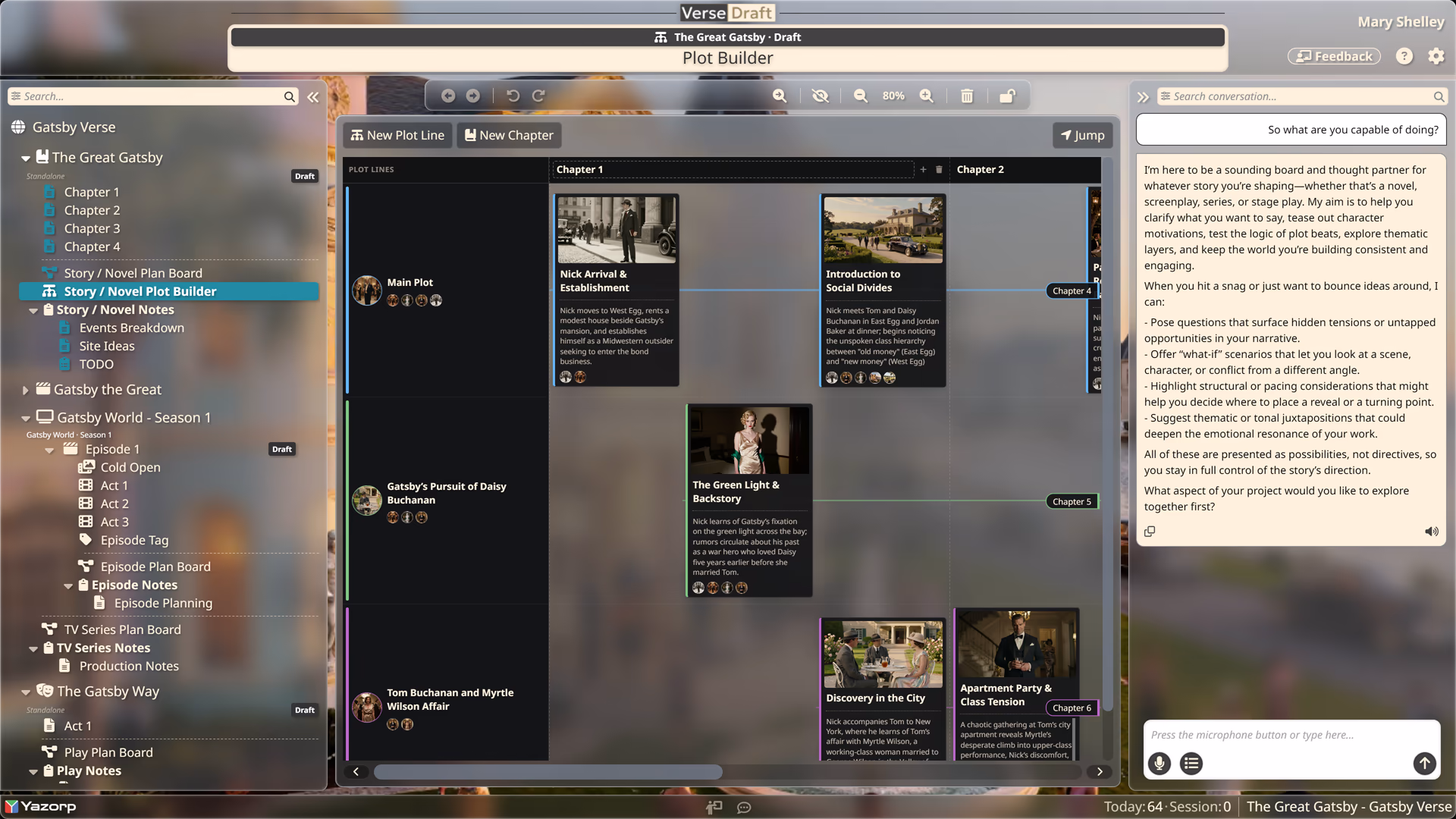Click the scroll left arrow under the canvas
This screenshot has height=819, width=1456.
(356, 772)
